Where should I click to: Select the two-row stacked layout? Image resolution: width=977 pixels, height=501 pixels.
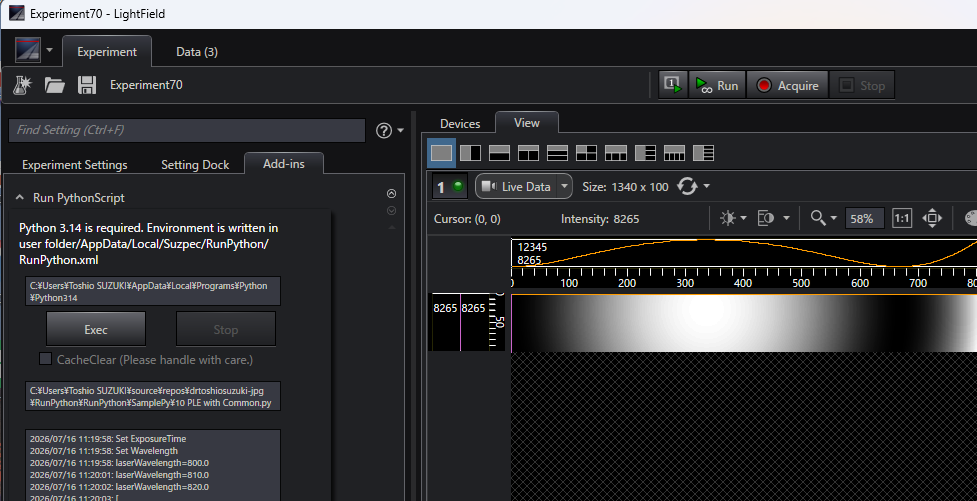point(499,153)
